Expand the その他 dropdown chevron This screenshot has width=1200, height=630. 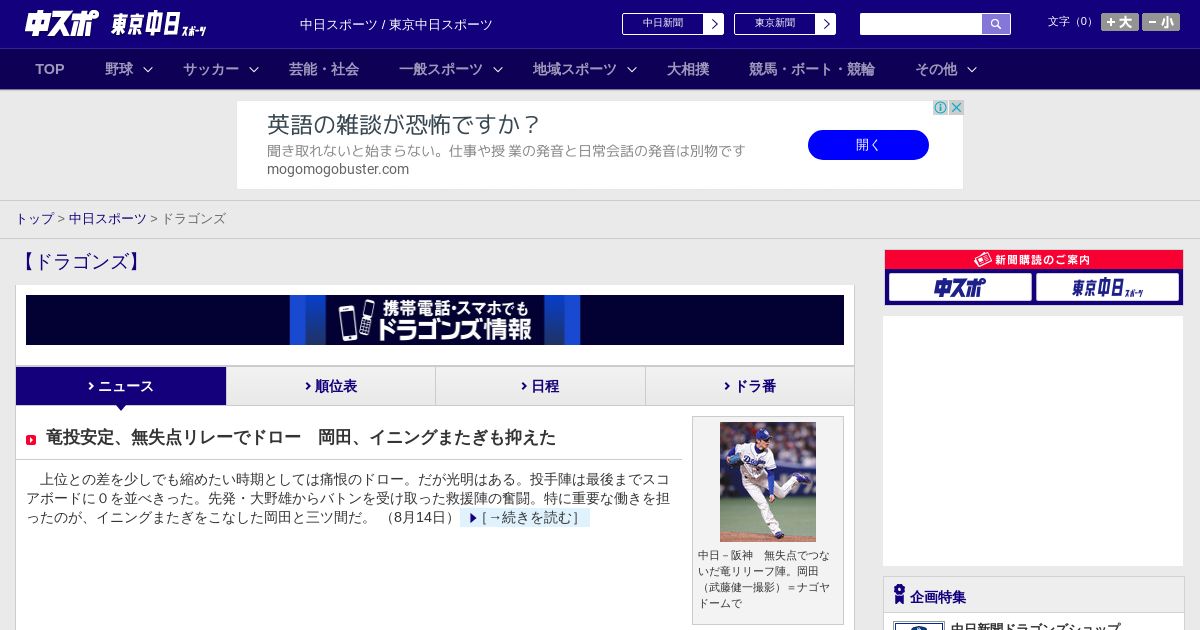click(972, 69)
